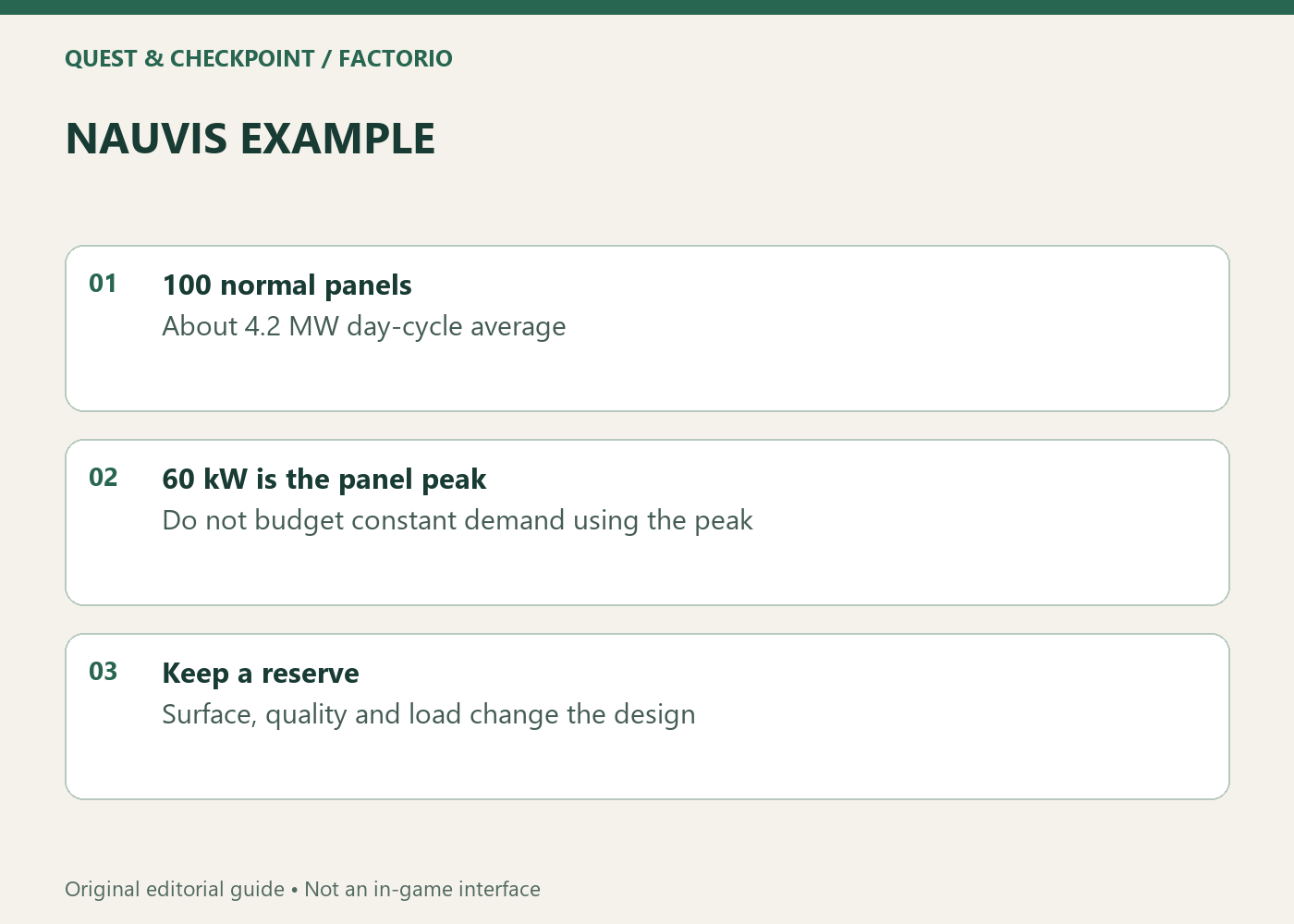The image size is (1294, 924).
Task: Click the breadcrumb 'QUEST & CHECKPOINT / FACTORIO'
Action: point(259,58)
